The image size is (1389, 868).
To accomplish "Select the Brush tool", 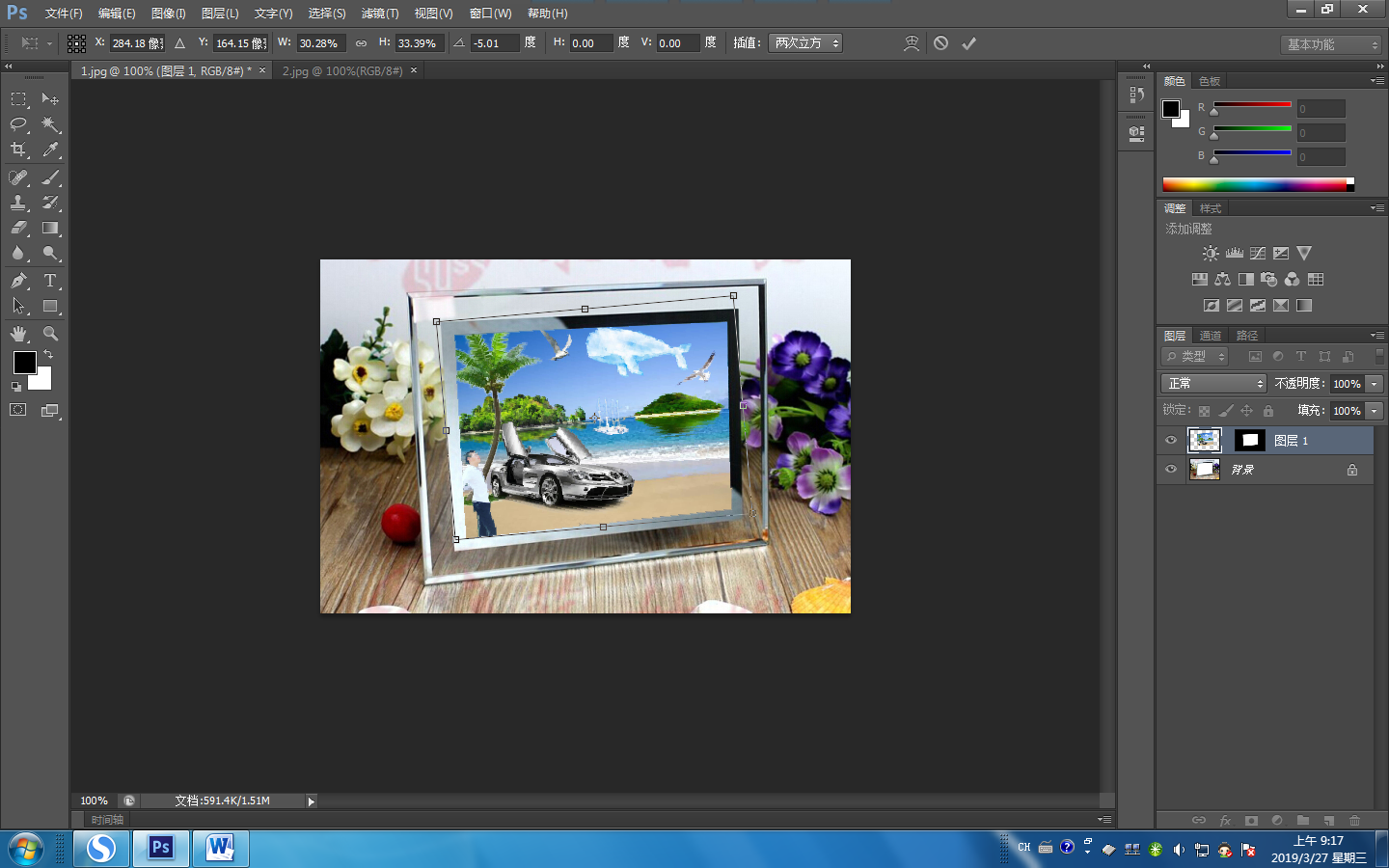I will click(50, 177).
